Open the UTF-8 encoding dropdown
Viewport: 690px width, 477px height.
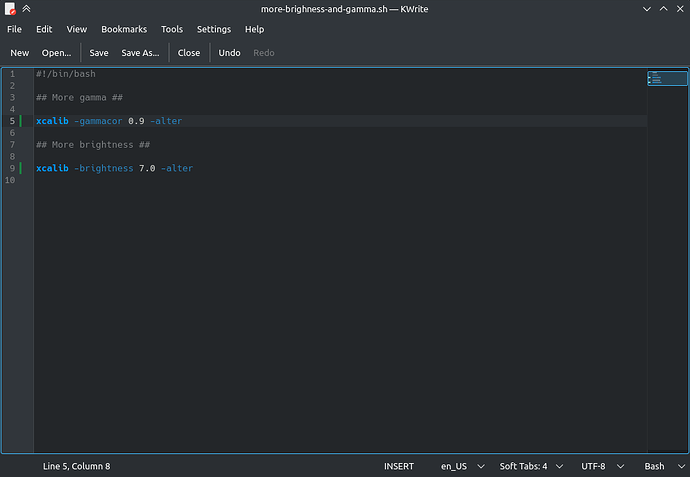click(602, 466)
